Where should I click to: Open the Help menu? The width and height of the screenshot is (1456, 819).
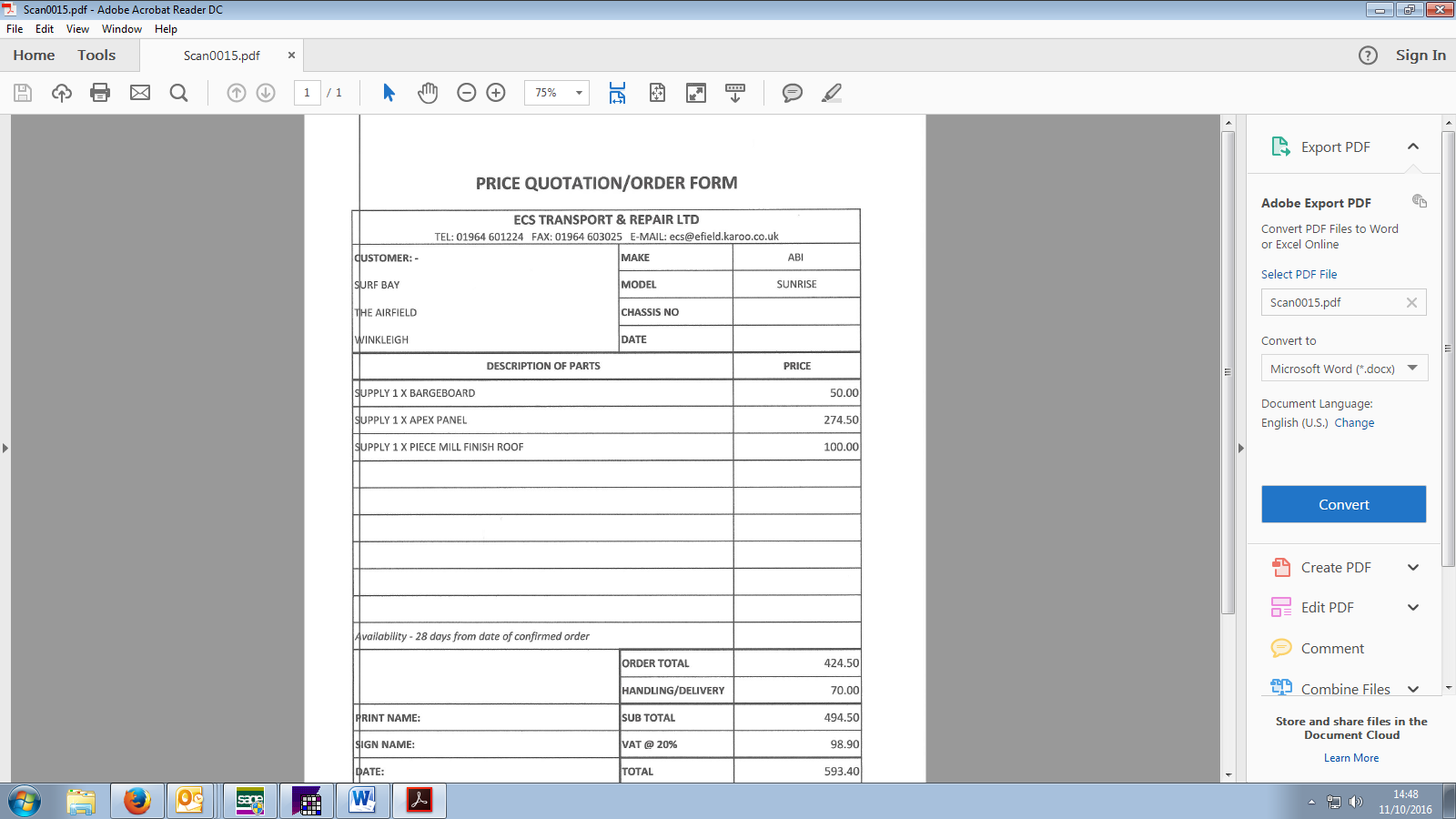(x=166, y=29)
